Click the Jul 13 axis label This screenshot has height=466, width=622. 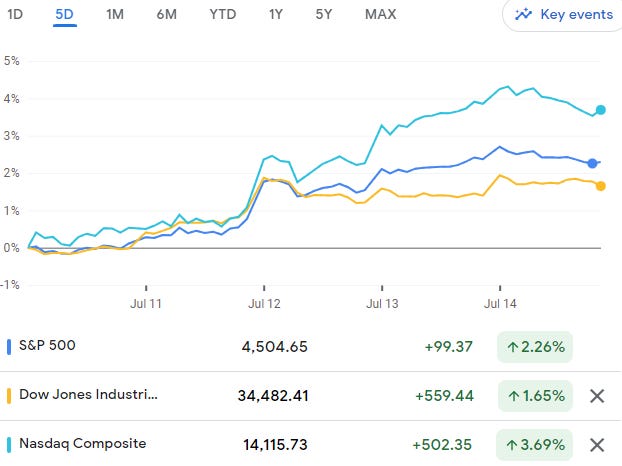pyautogui.click(x=382, y=304)
